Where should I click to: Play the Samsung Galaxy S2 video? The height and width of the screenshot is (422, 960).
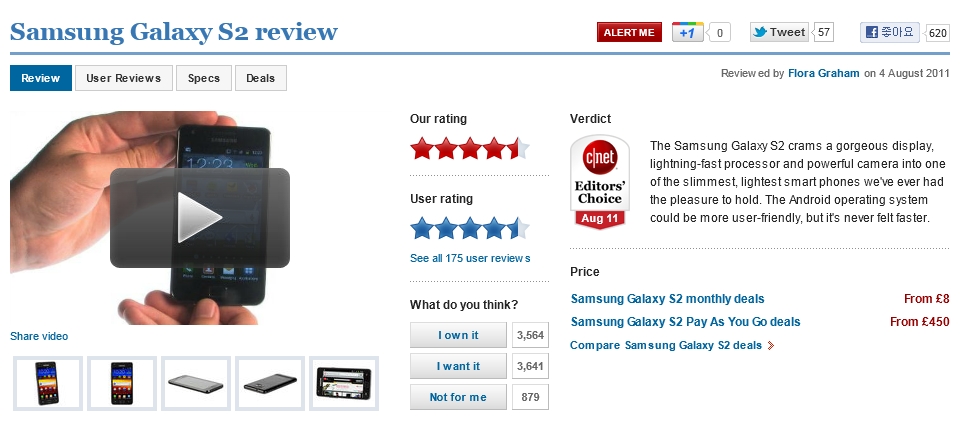(200, 217)
